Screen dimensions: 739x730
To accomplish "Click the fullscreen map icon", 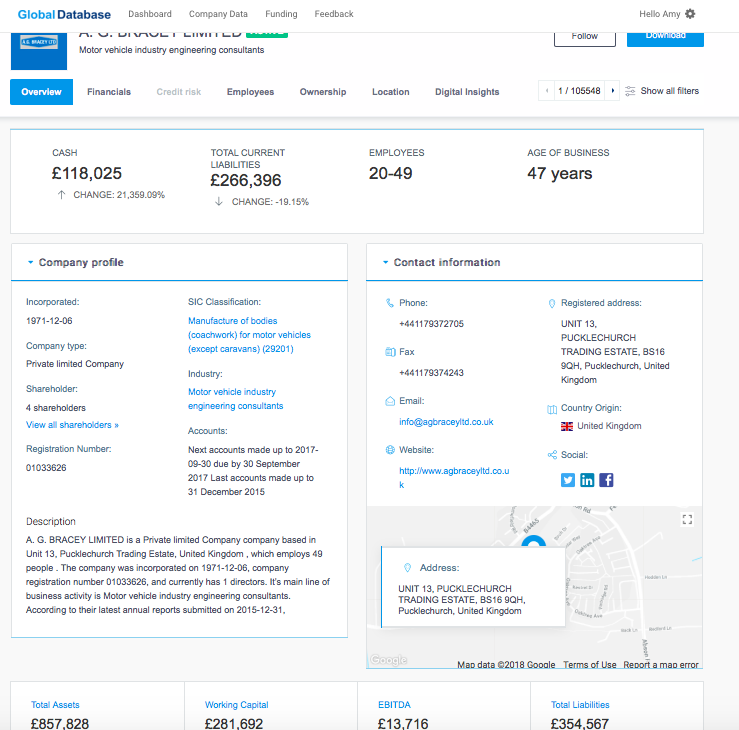I will point(687,519).
